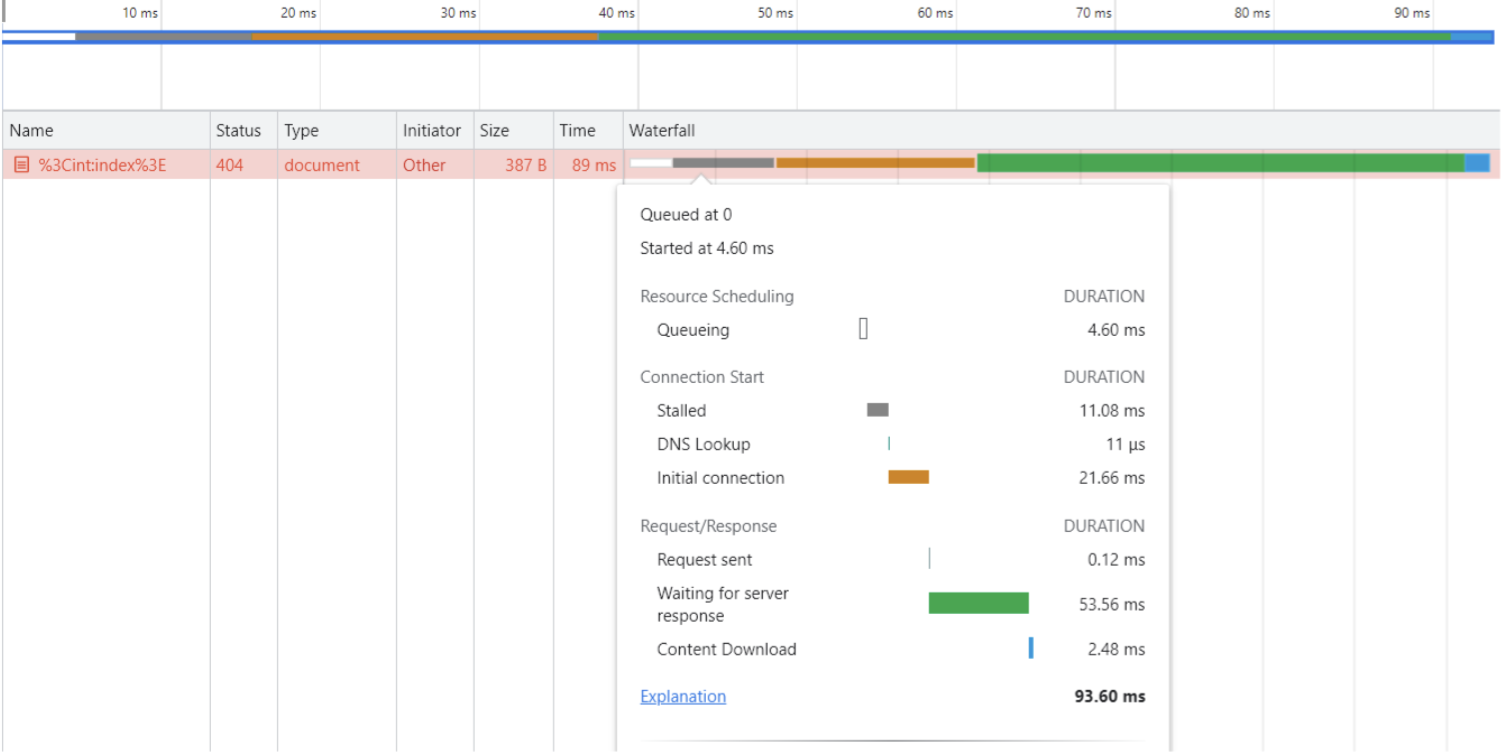Click the orange Initial connection bar
The image size is (1502, 754).
pos(908,477)
